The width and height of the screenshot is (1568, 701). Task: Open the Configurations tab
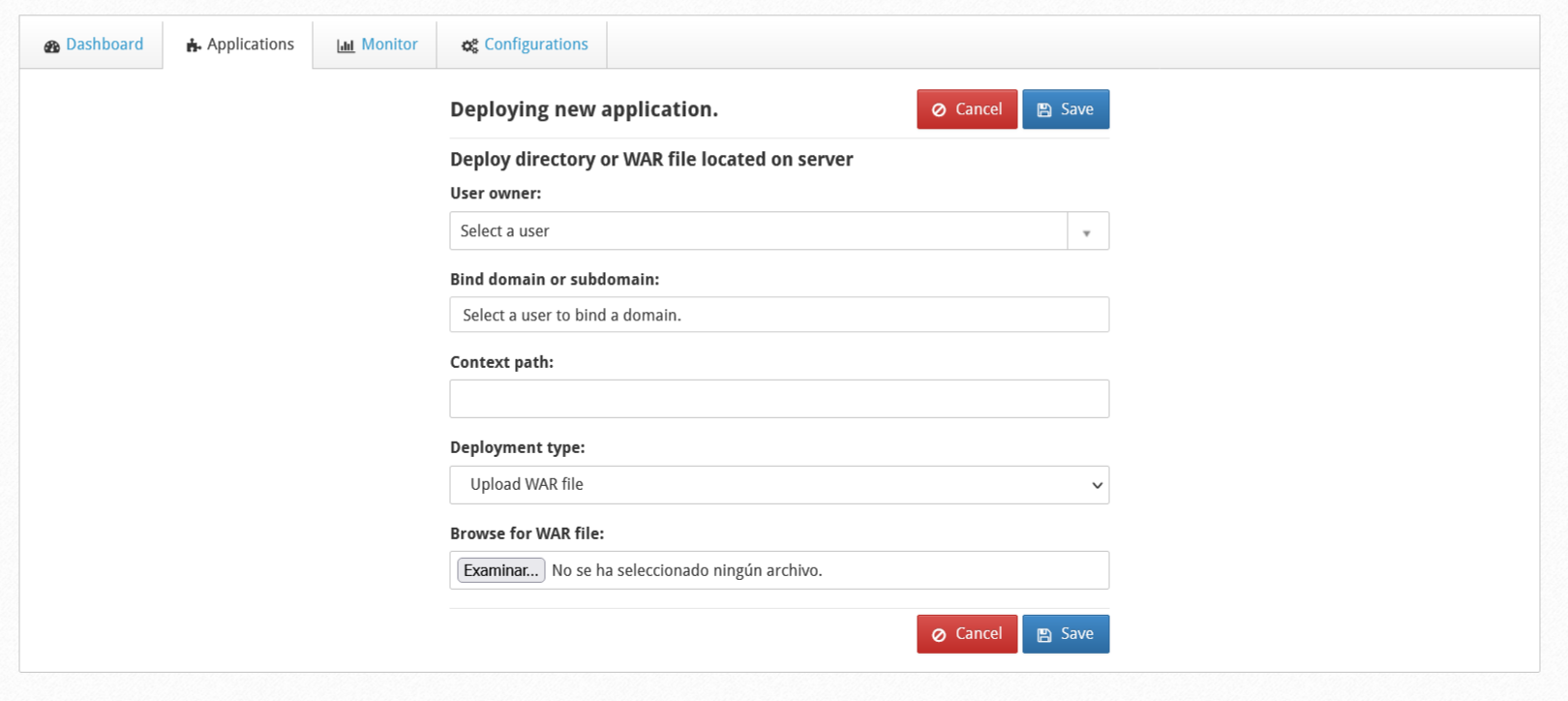(x=524, y=45)
